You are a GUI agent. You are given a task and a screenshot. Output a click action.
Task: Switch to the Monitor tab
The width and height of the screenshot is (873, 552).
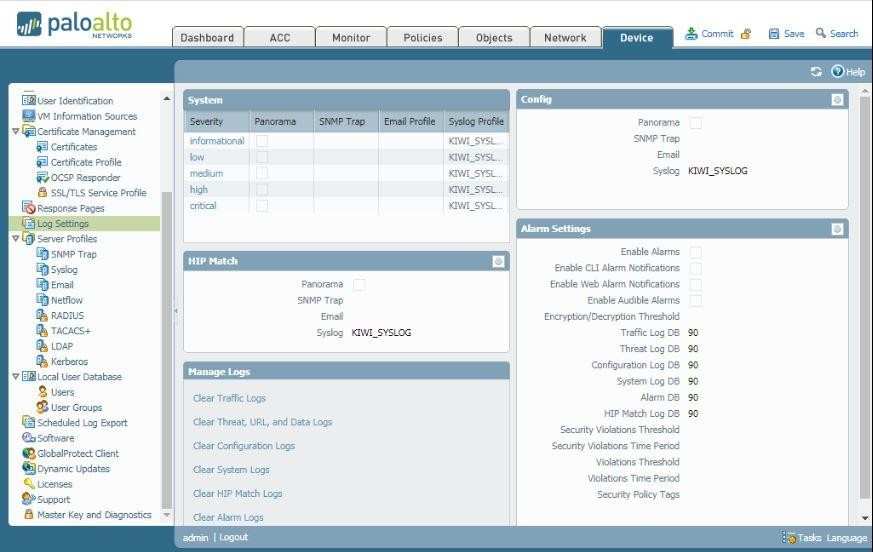click(x=350, y=37)
